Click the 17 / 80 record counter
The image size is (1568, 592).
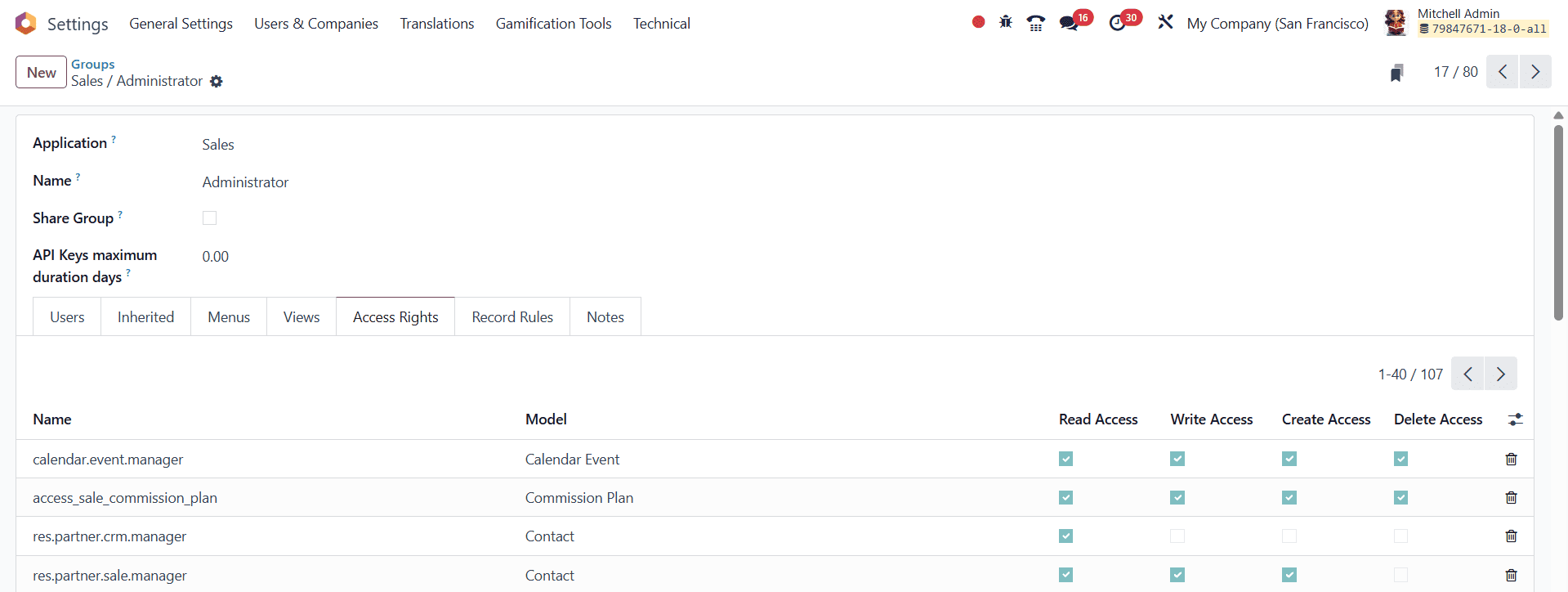click(x=1455, y=72)
